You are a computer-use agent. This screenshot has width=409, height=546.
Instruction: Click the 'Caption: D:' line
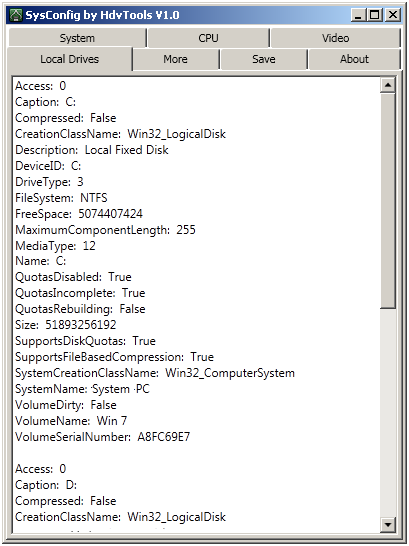click(x=46, y=485)
